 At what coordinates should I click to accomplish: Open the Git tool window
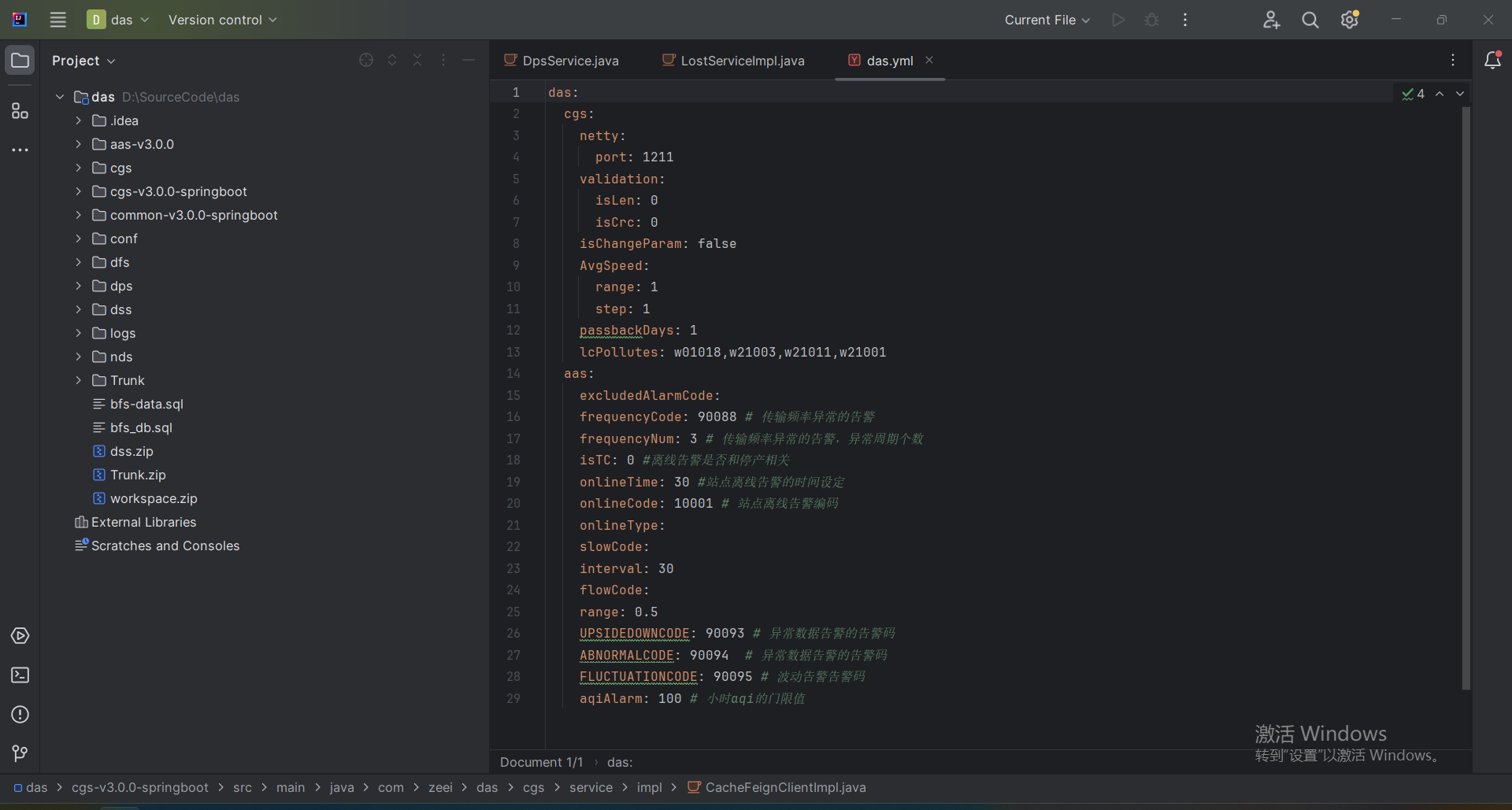(x=20, y=754)
